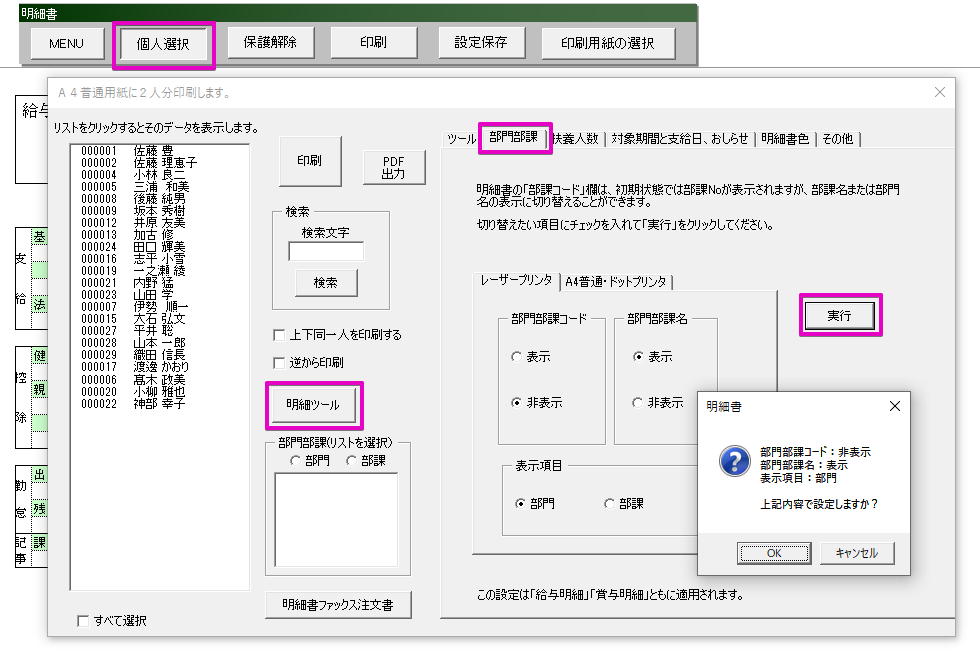
Task: Open the 明細ツール button
Action: click(313, 405)
